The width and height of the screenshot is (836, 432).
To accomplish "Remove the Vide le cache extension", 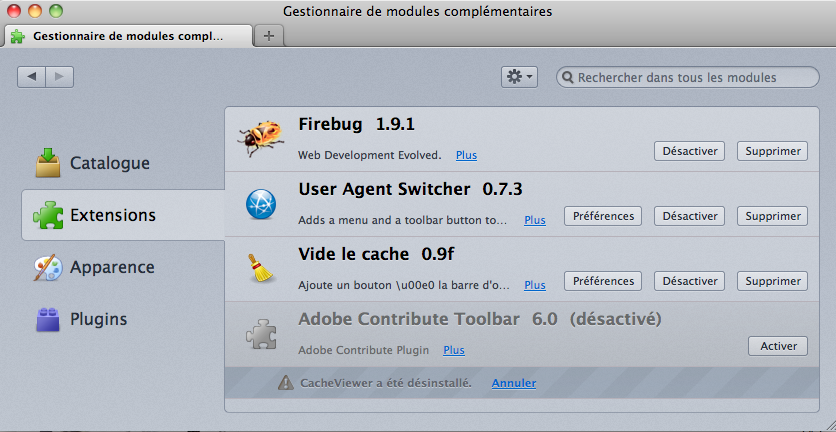I will pos(773,281).
